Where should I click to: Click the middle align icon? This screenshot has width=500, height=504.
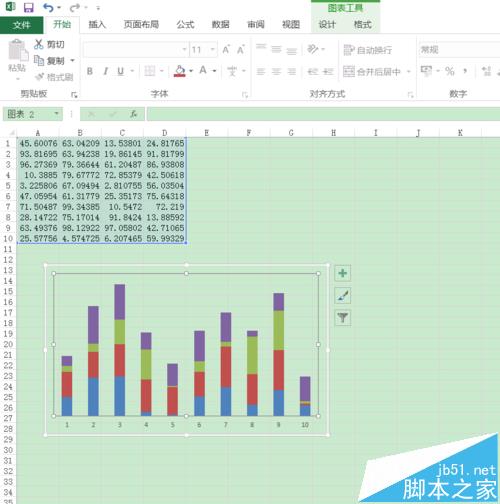coord(276,49)
